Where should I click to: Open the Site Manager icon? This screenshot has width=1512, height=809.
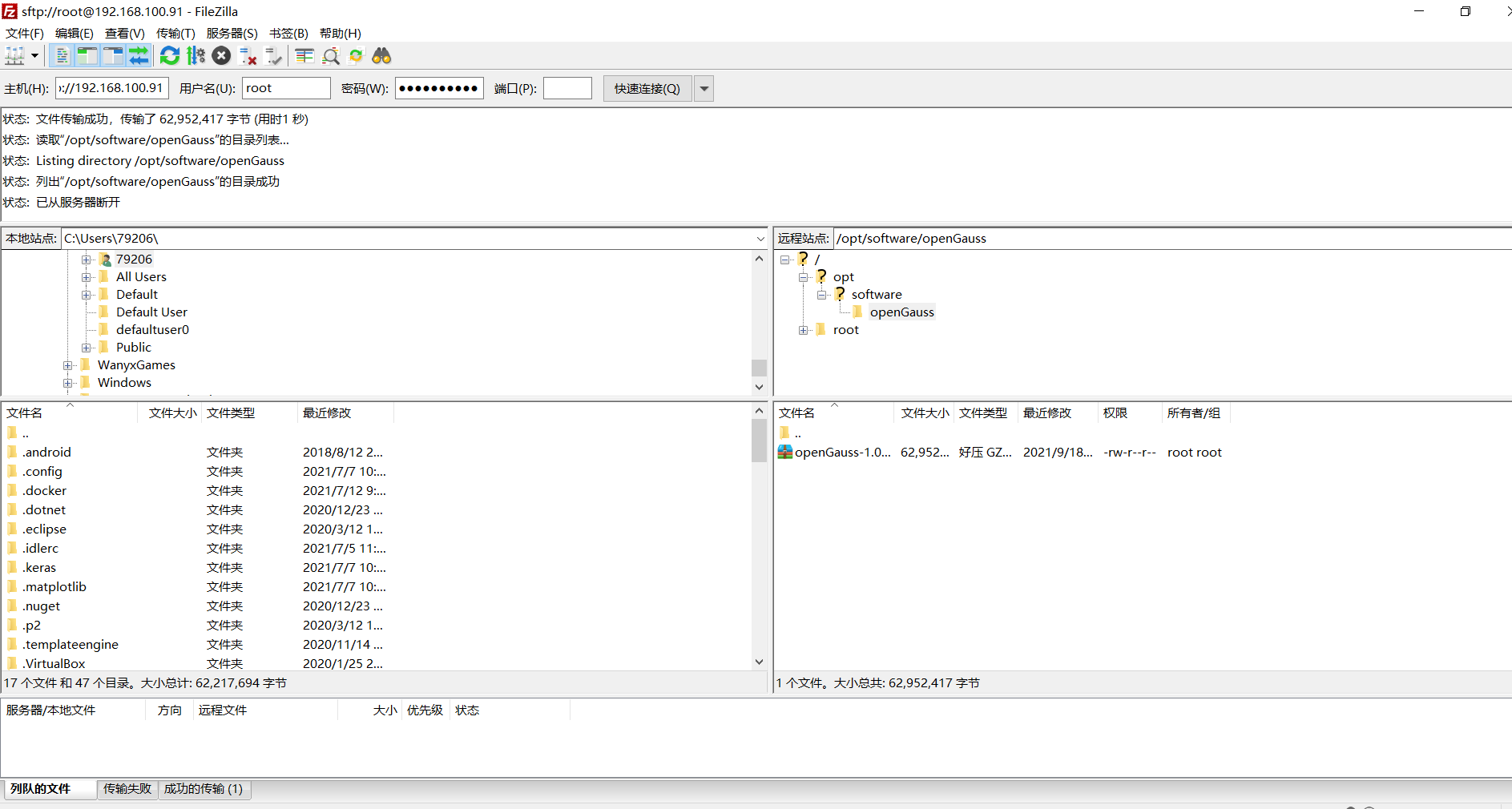coord(14,56)
